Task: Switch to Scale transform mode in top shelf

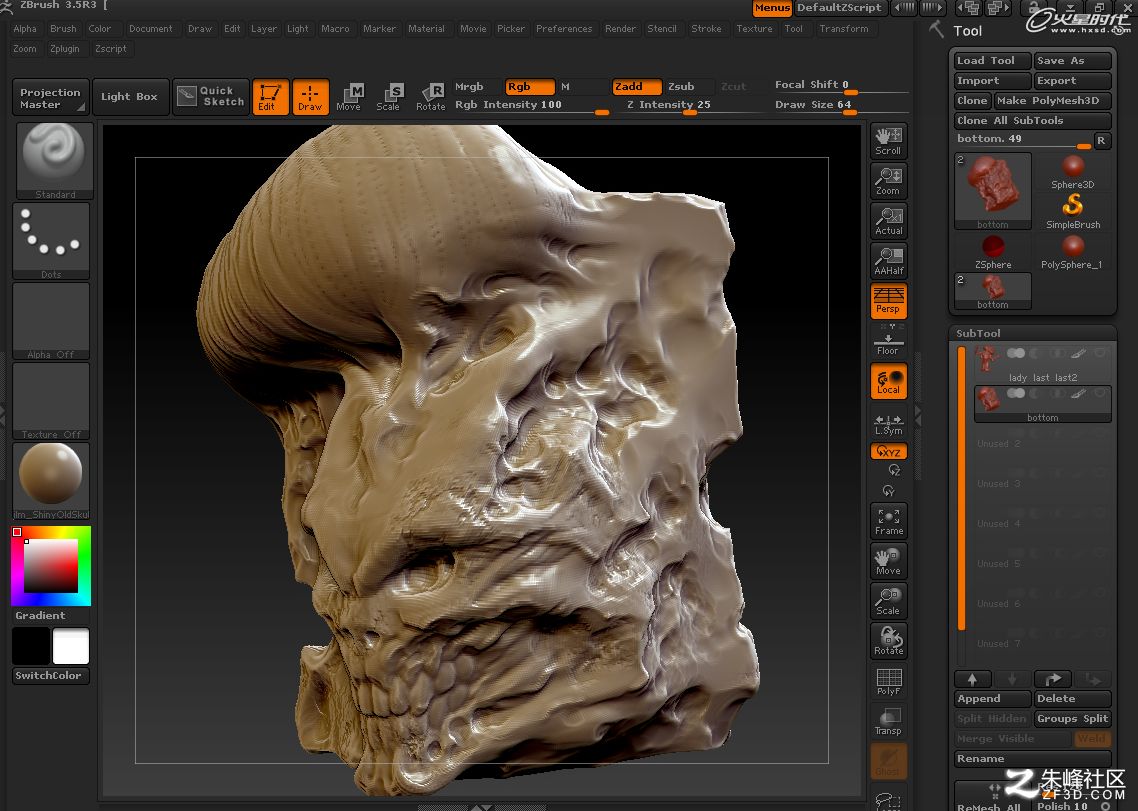Action: (388, 97)
